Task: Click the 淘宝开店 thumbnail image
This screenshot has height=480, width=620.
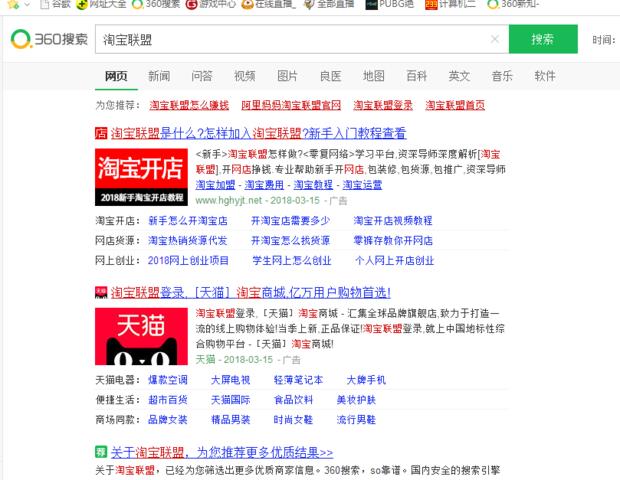Action: pyautogui.click(x=141, y=177)
